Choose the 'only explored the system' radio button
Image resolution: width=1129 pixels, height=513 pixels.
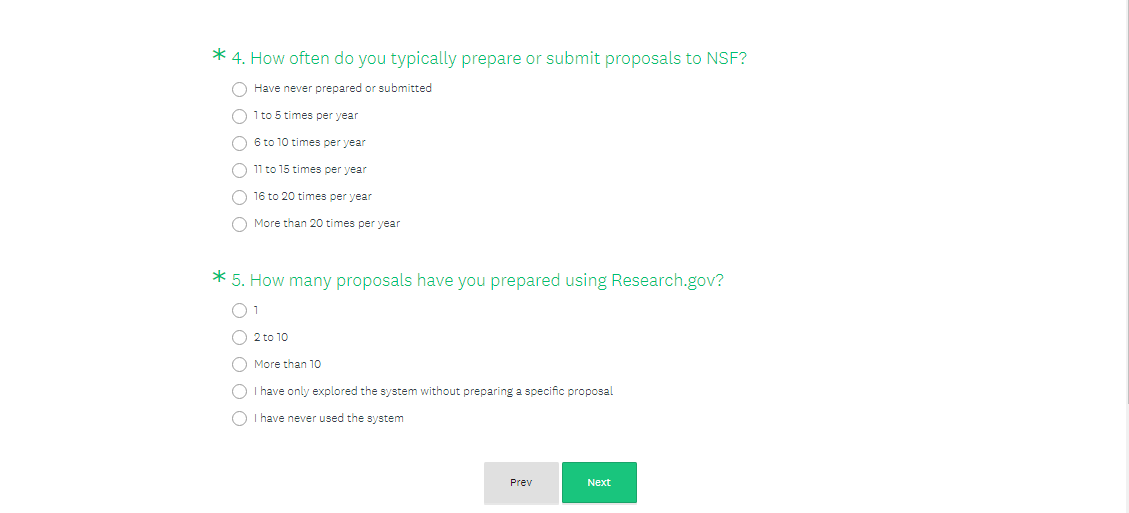[239, 392]
